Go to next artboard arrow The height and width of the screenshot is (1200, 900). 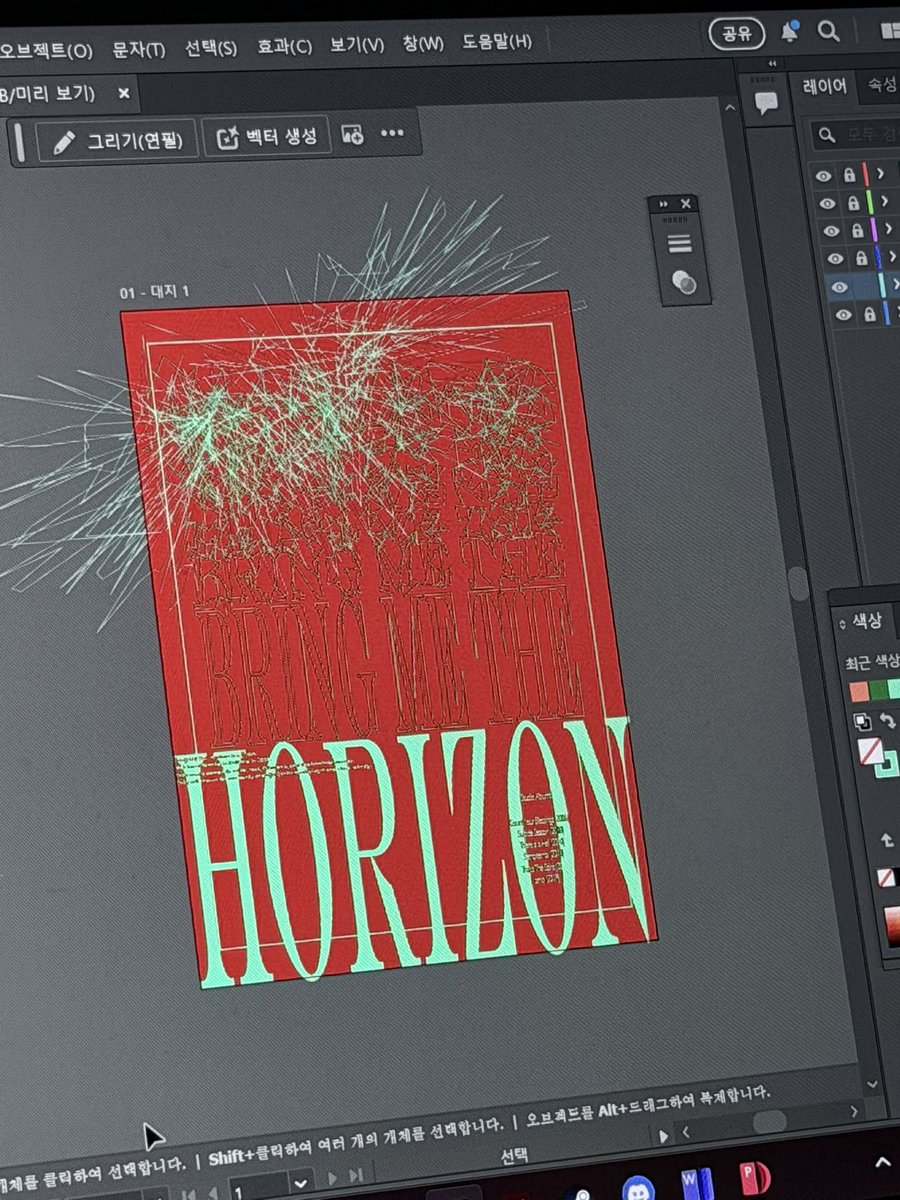click(x=332, y=1179)
